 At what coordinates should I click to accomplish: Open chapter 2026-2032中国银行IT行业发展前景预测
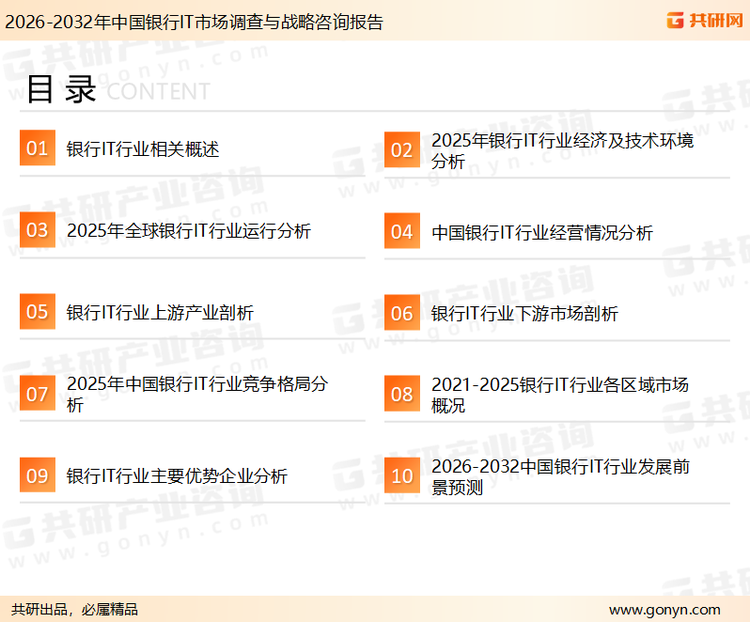click(x=560, y=477)
